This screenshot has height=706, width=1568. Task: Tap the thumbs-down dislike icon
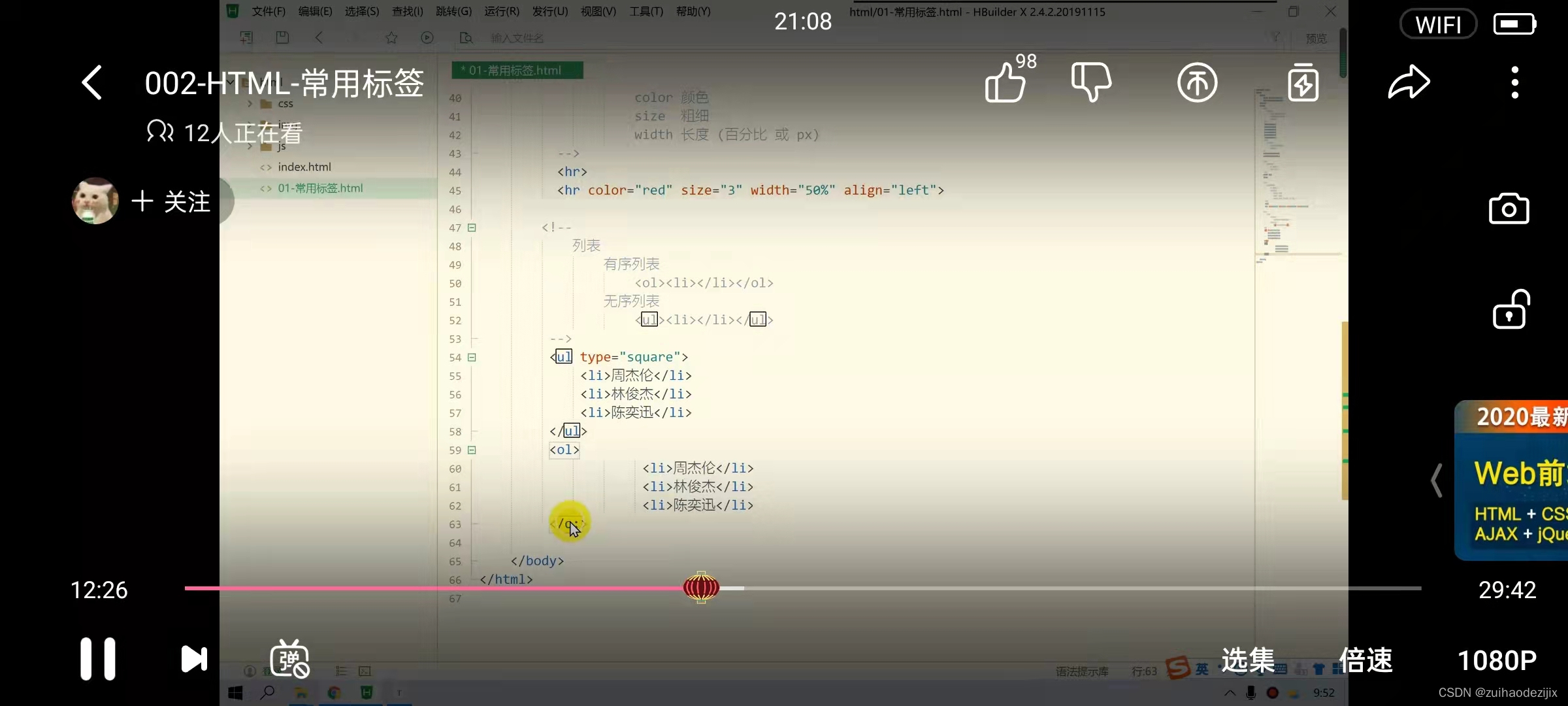pyautogui.click(x=1091, y=82)
